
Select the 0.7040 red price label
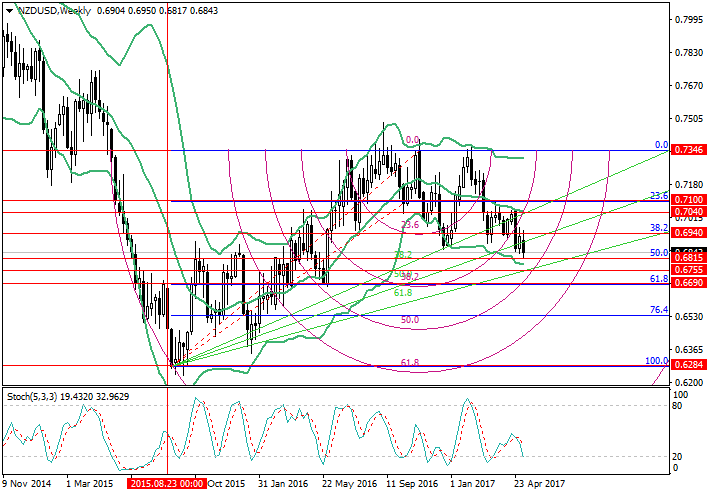tap(689, 212)
